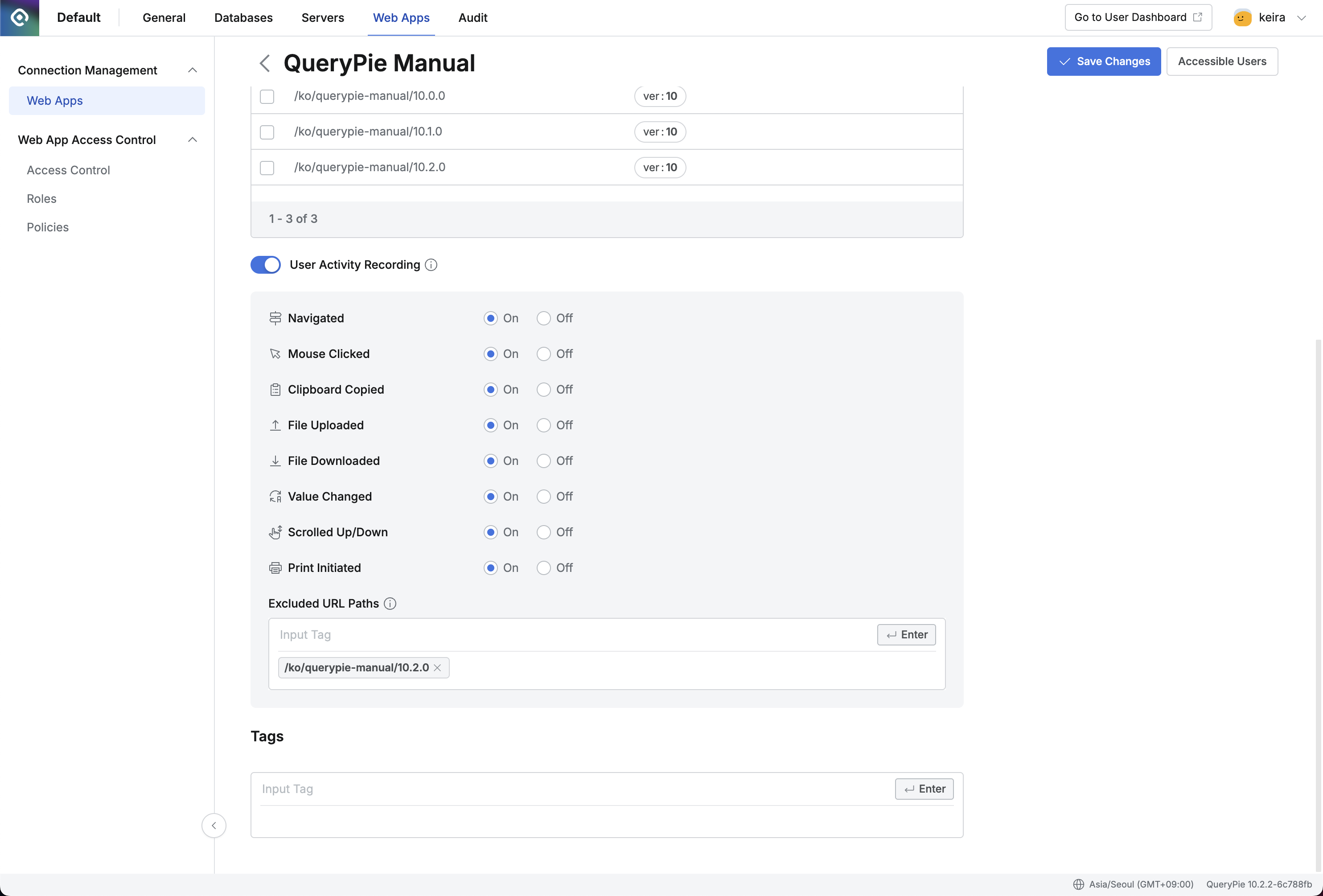
Task: Open the Audit tab
Action: point(472,18)
